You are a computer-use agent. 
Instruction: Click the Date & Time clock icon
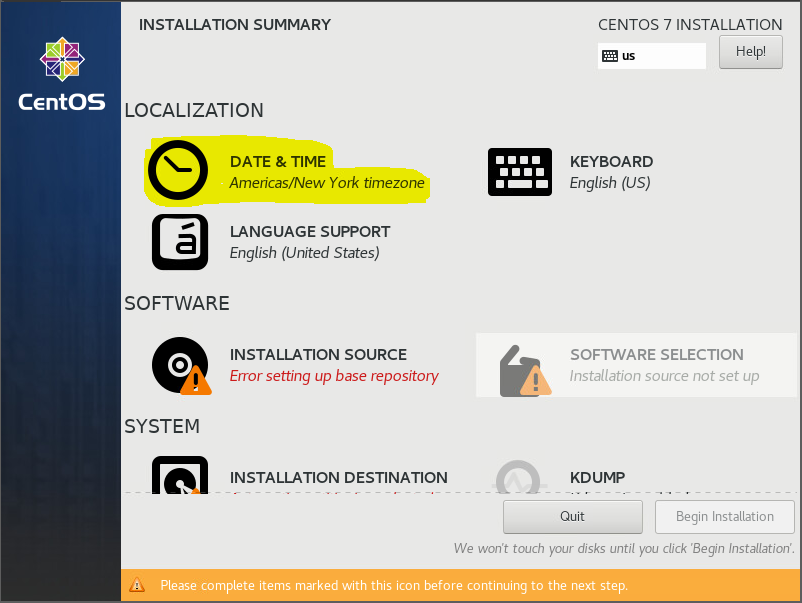(178, 170)
